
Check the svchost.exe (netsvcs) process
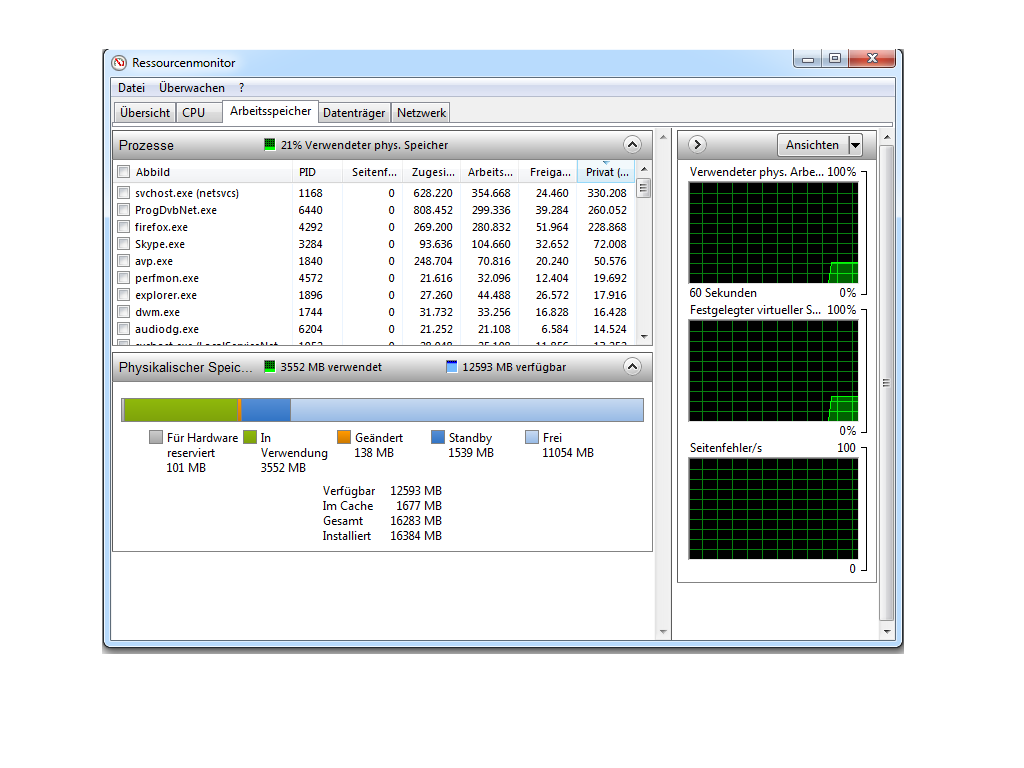[x=123, y=193]
